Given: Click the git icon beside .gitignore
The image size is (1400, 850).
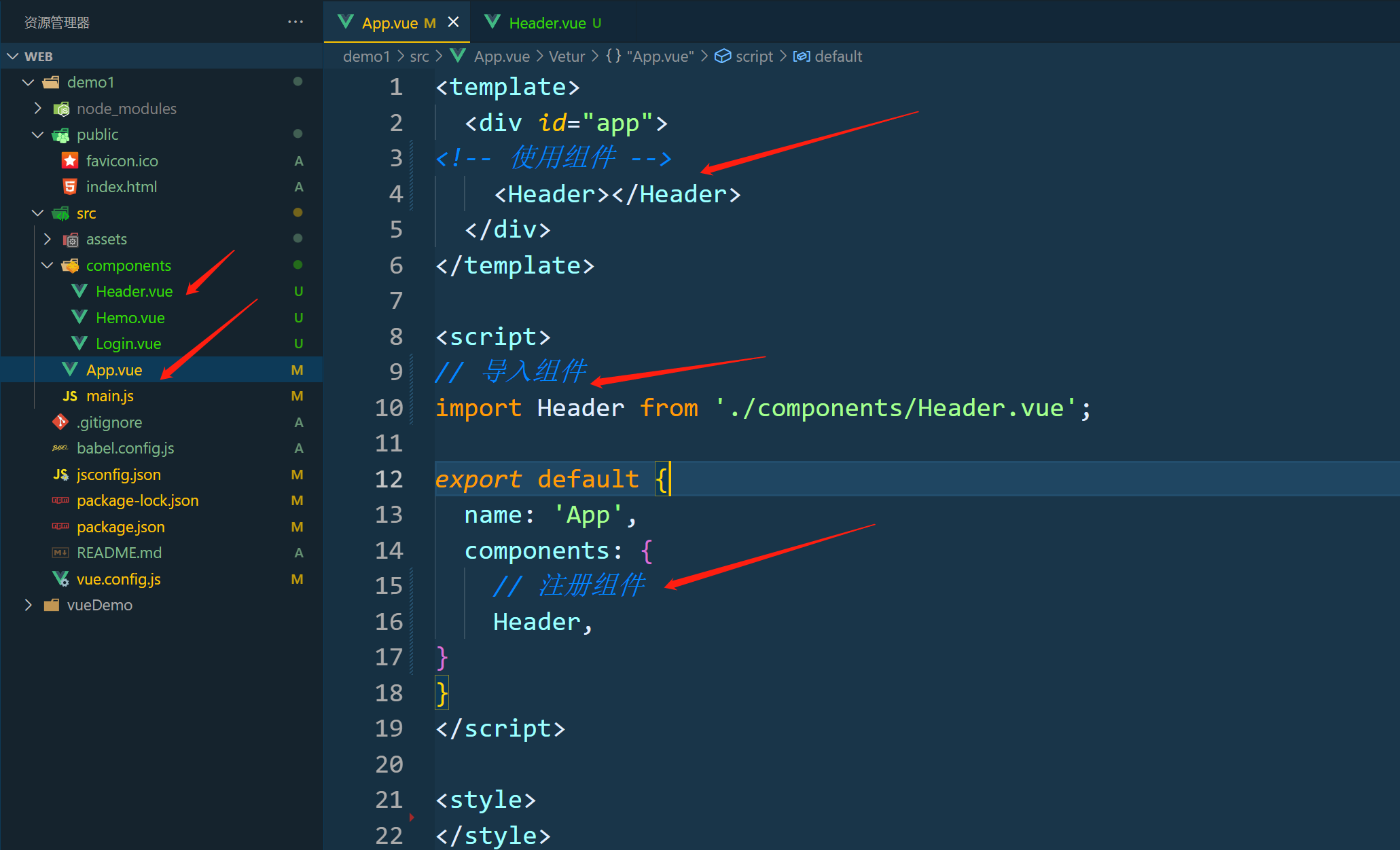Looking at the screenshot, I should coord(60,422).
